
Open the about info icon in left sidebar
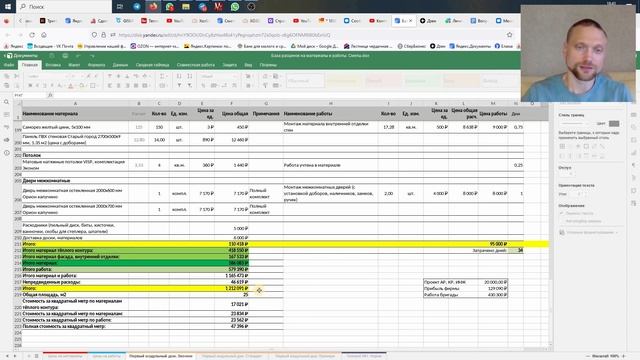[7, 153]
